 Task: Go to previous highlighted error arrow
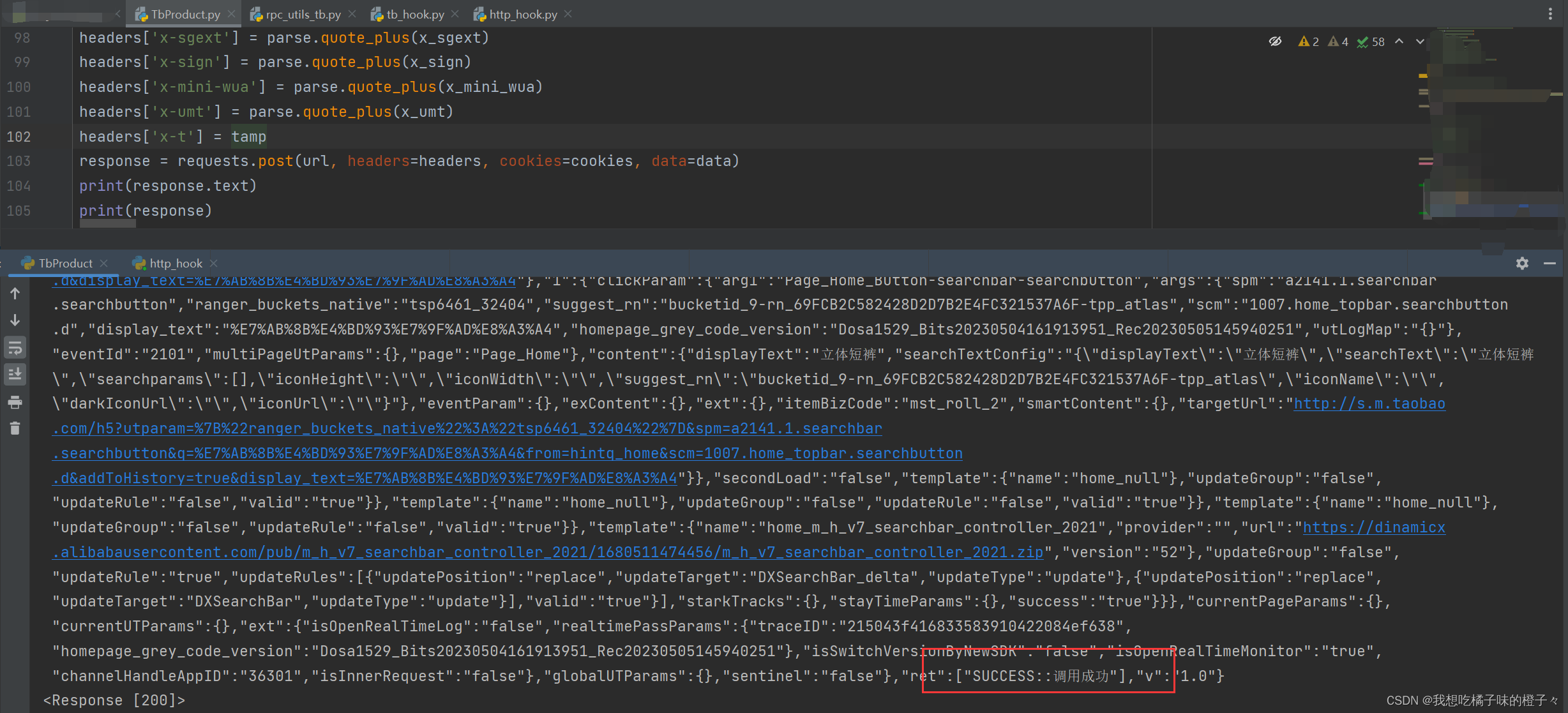tap(1399, 41)
